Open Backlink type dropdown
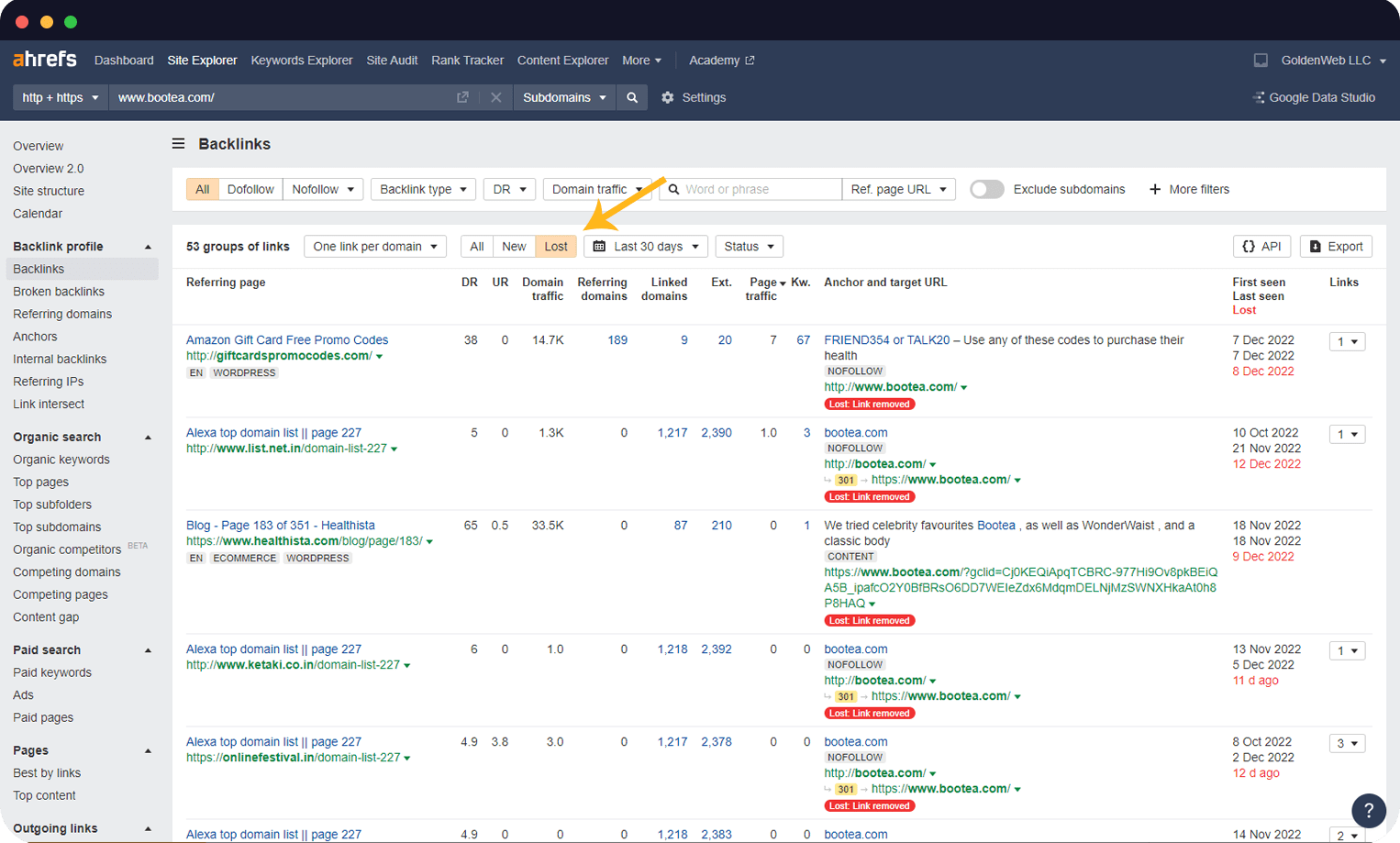 423,189
